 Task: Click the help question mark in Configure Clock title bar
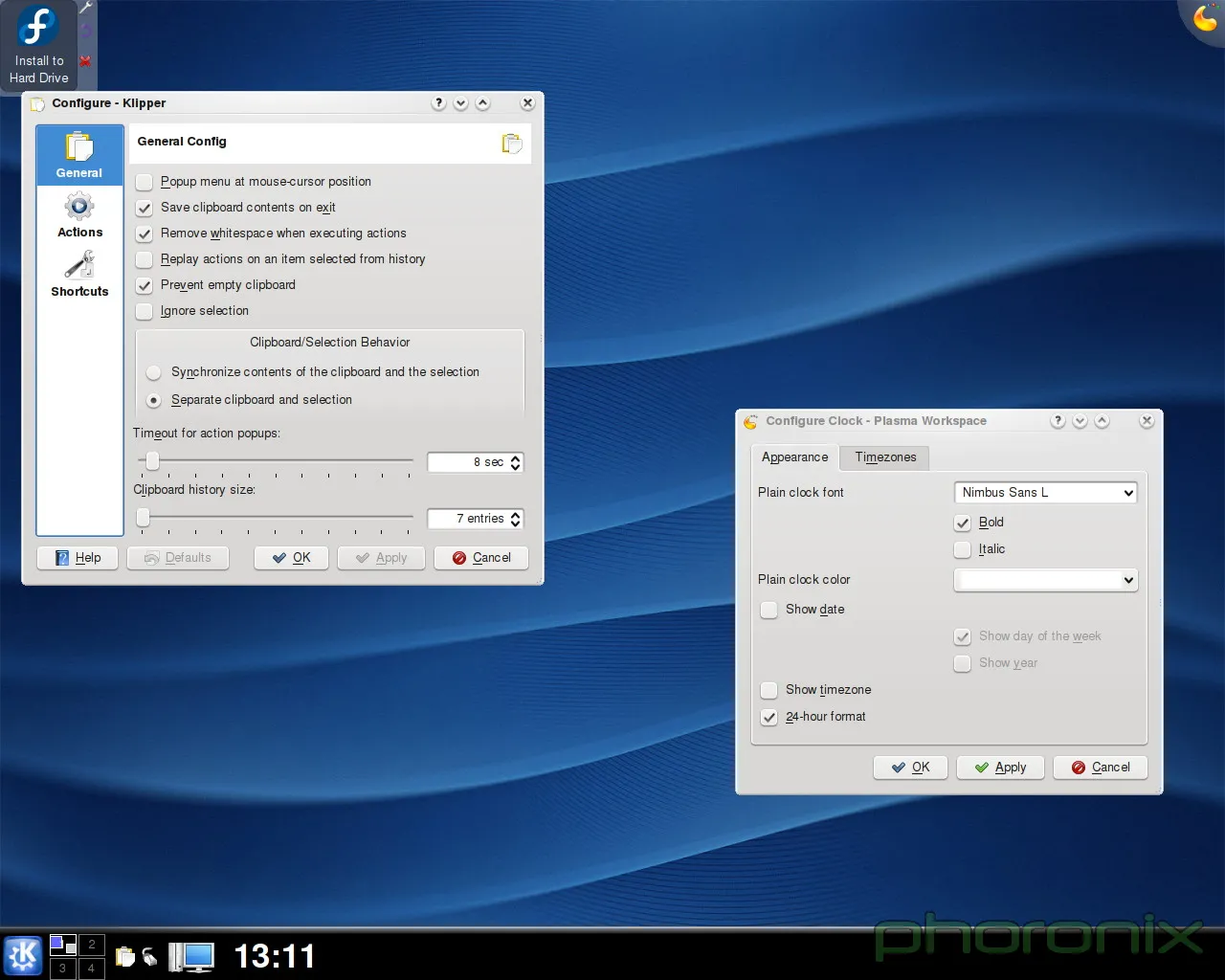click(x=1058, y=421)
